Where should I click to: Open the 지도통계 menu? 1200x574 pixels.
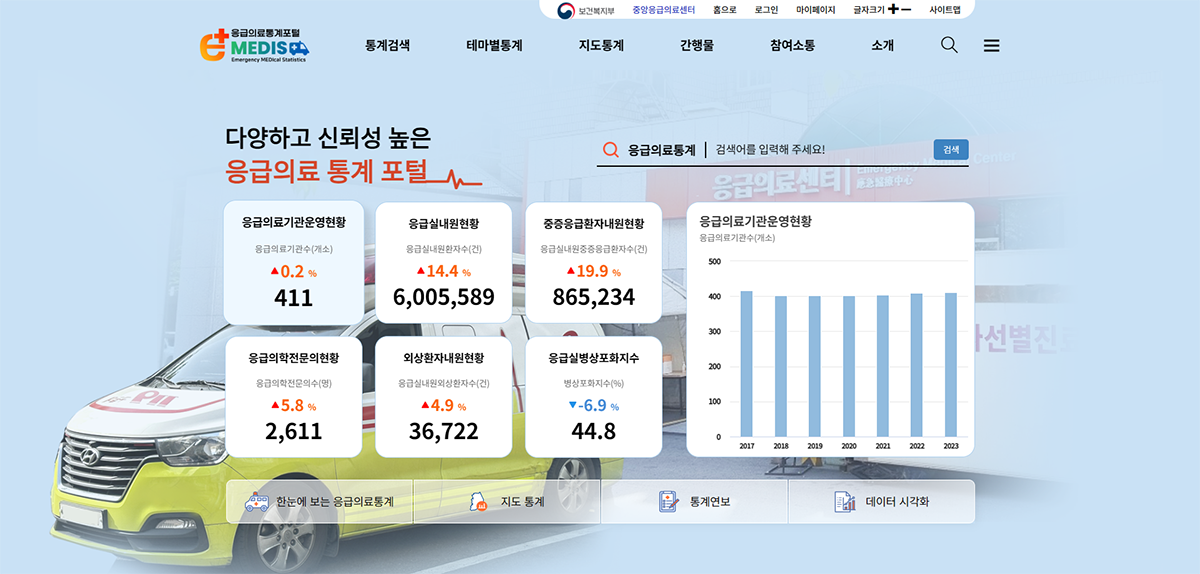tap(601, 45)
